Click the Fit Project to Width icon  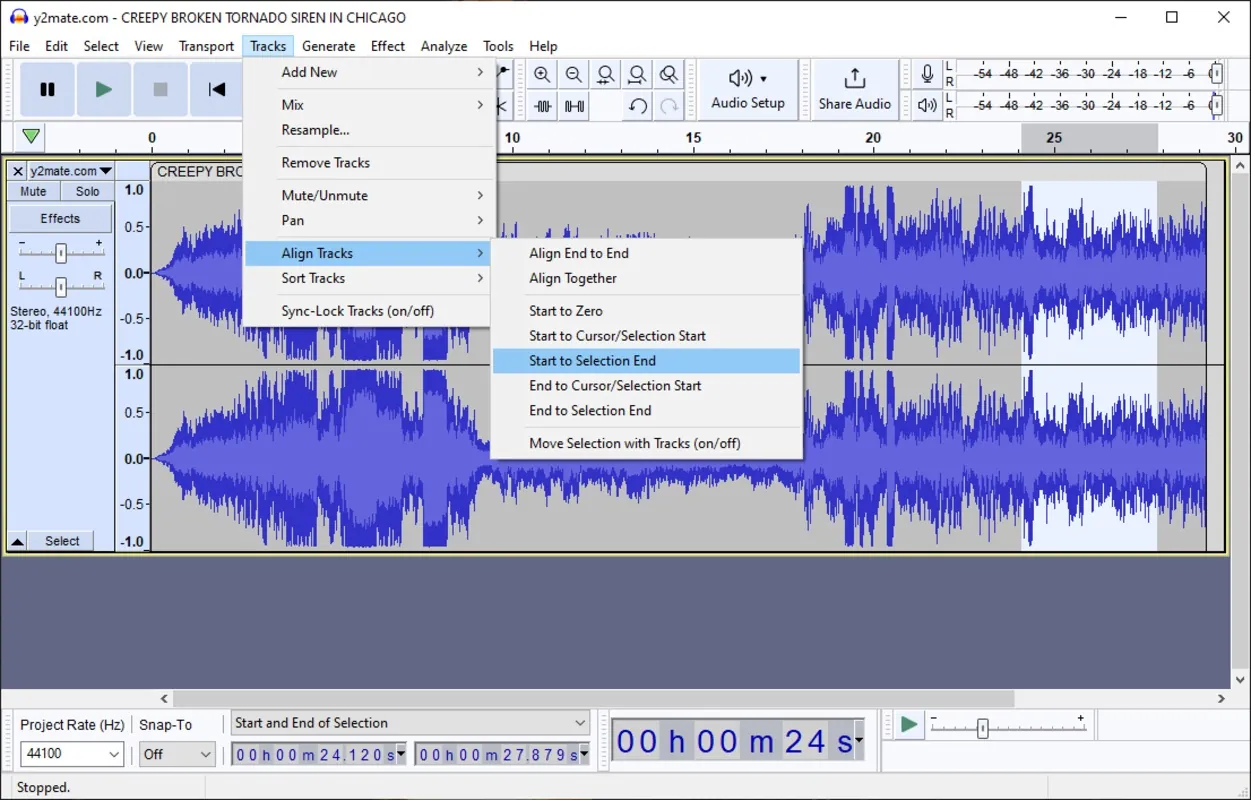tap(637, 75)
